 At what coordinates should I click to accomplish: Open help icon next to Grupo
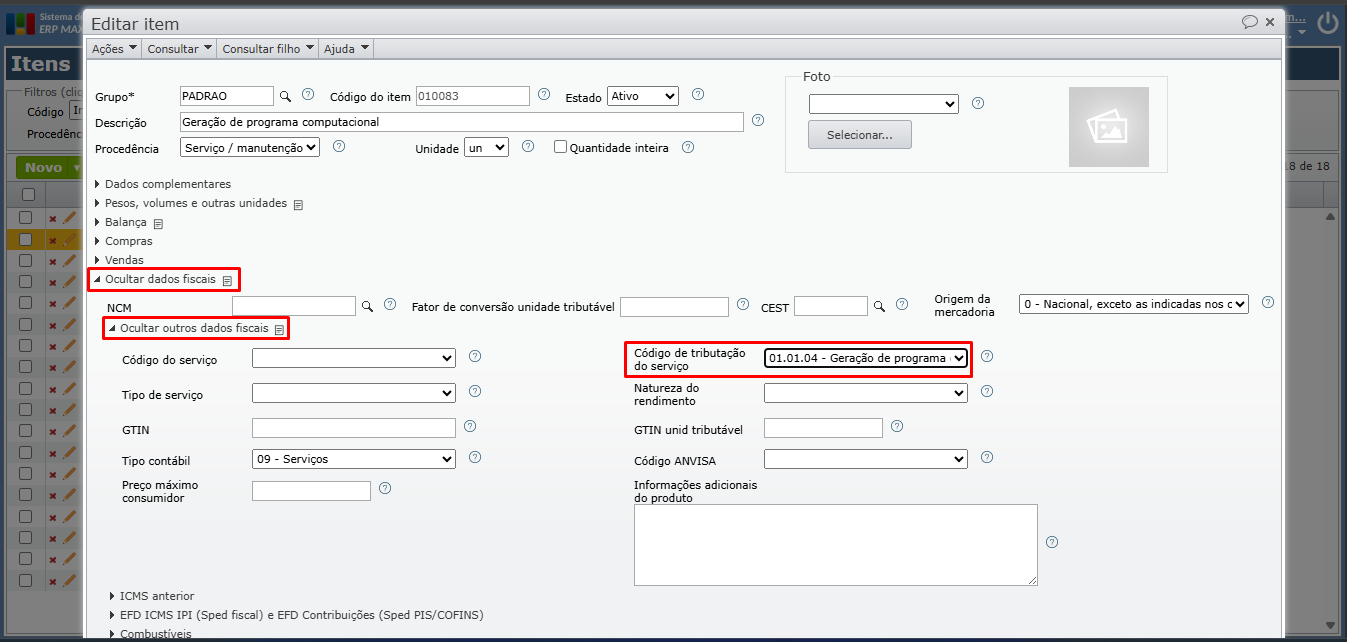[308, 95]
